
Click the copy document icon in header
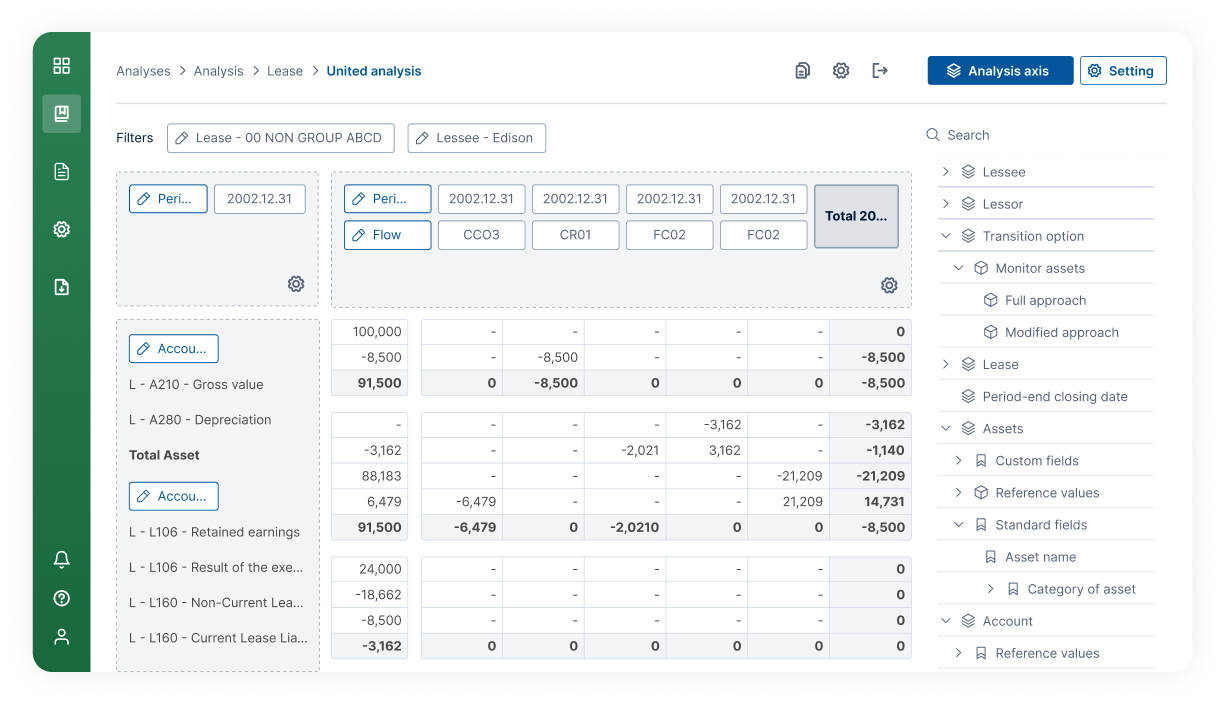pos(802,71)
